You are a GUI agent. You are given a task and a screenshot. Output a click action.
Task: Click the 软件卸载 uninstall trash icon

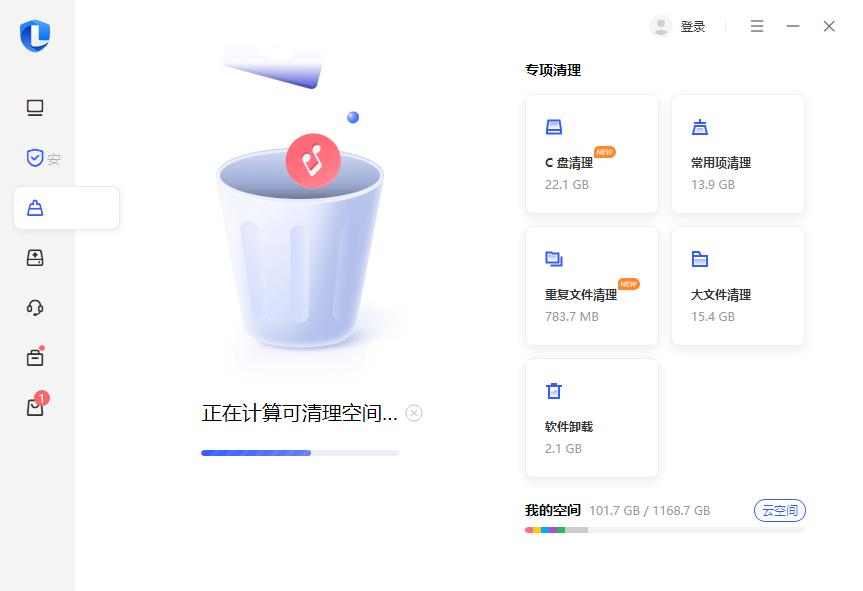pos(553,390)
